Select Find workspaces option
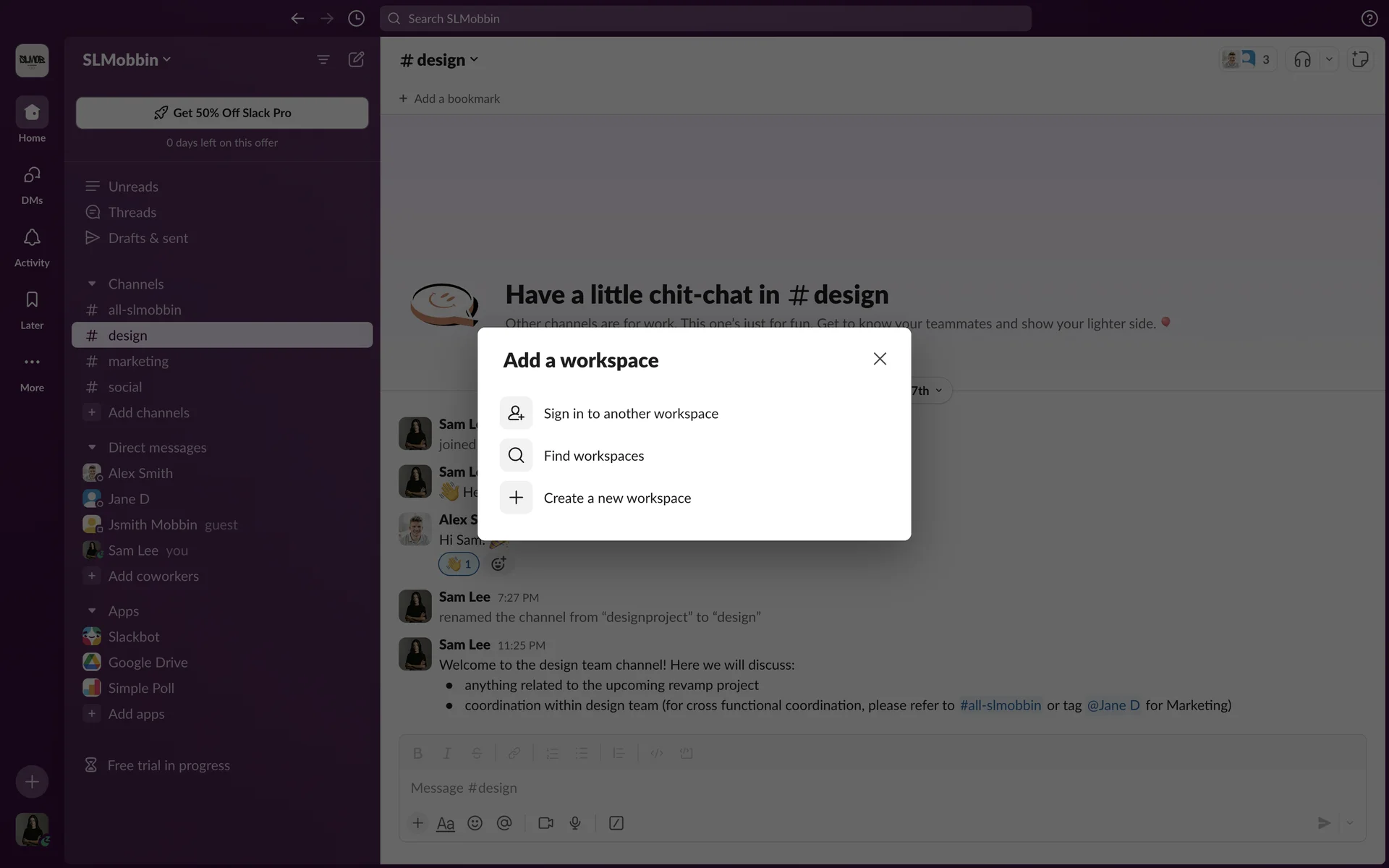 [593, 456]
